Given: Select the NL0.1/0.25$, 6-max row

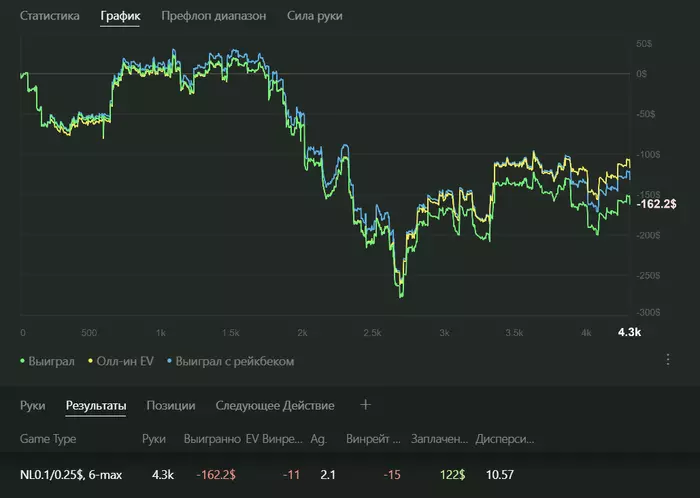Looking at the screenshot, I should (350, 474).
